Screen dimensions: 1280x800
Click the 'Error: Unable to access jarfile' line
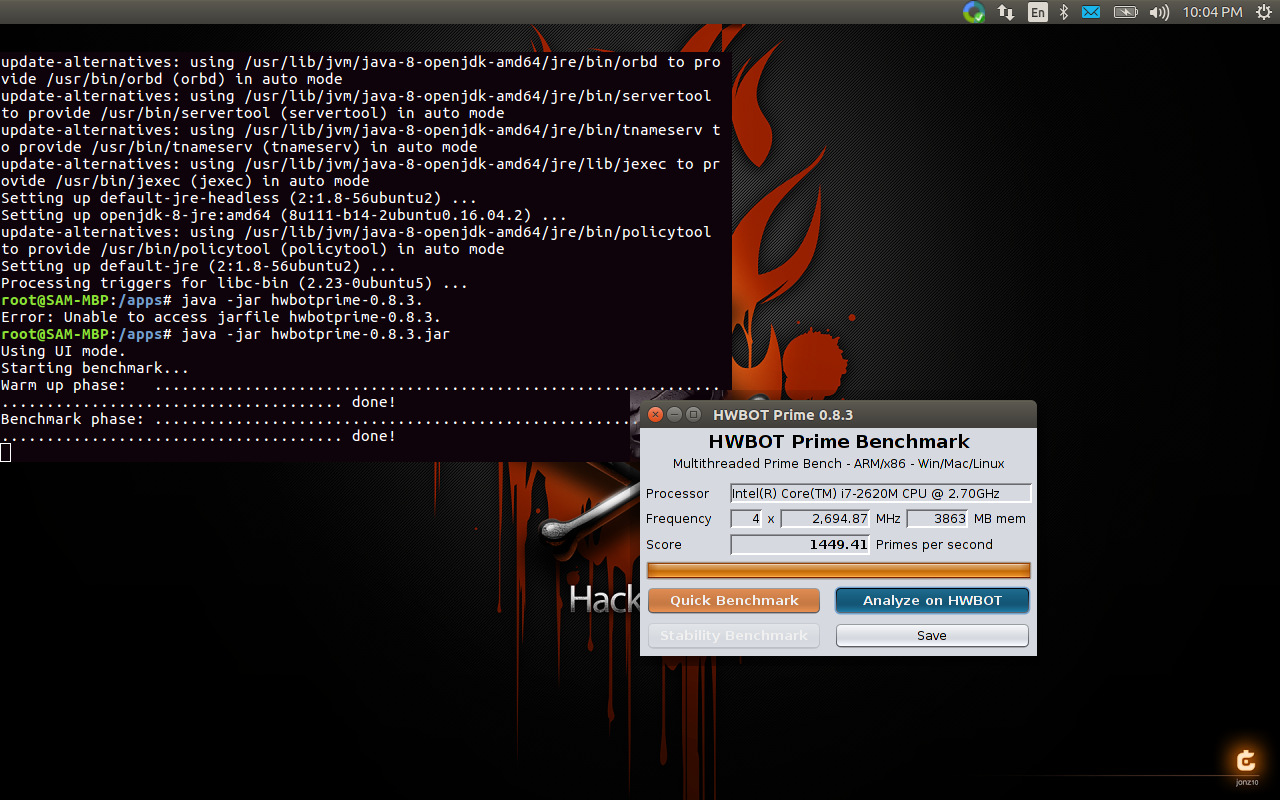pyautogui.click(x=220, y=317)
